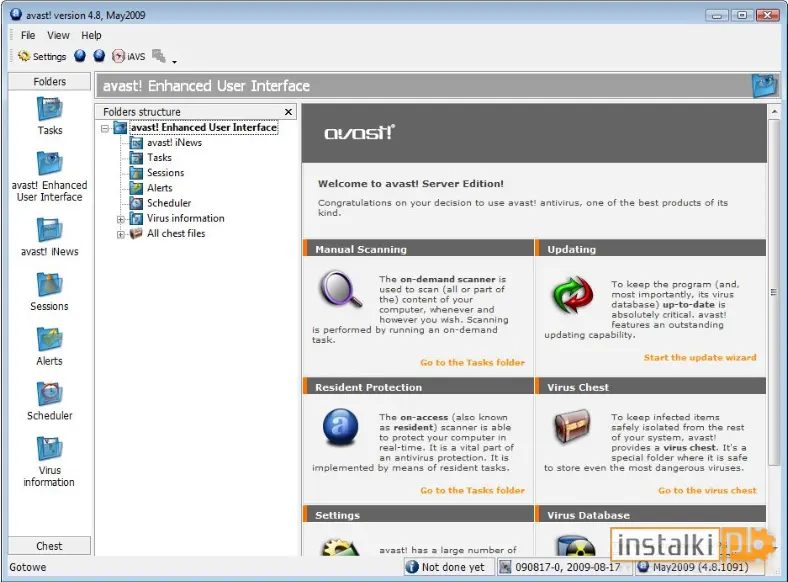
Task: Click the iAVS update toolbar icon
Action: click(129, 56)
